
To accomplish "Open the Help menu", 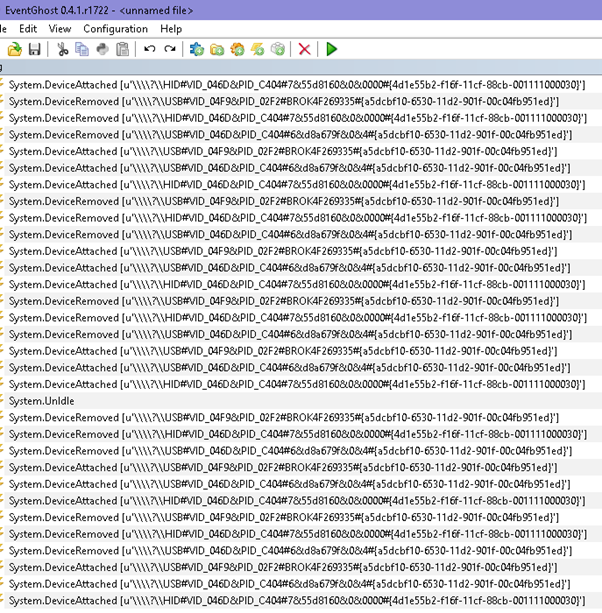I will (171, 29).
